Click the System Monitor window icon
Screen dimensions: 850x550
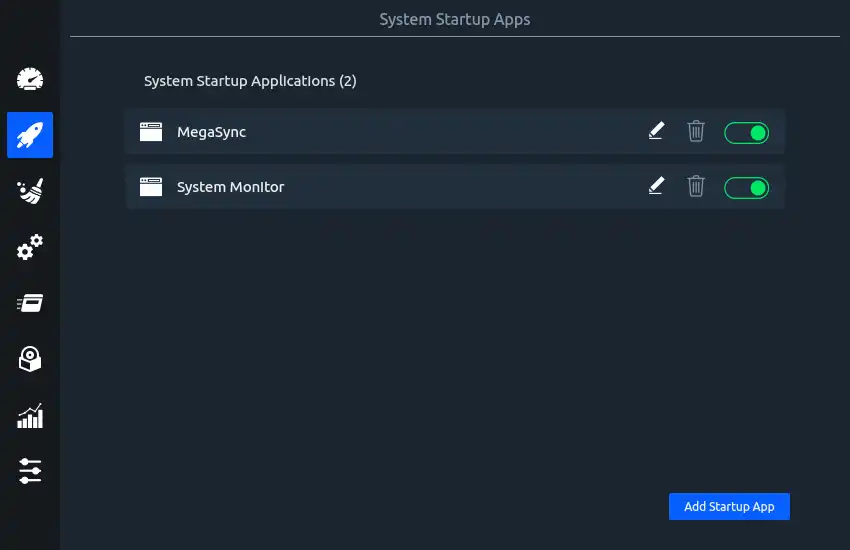click(x=151, y=187)
